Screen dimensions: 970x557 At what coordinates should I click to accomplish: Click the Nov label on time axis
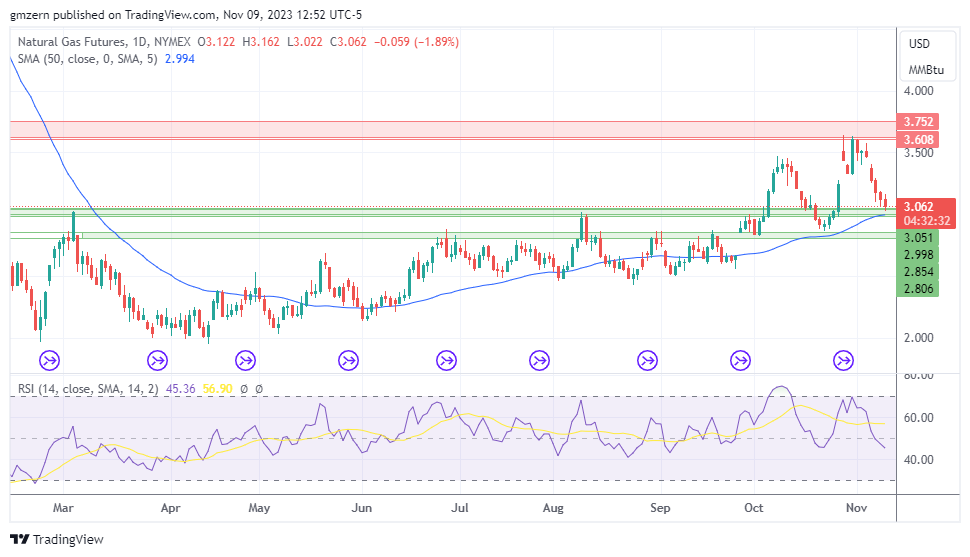856,508
